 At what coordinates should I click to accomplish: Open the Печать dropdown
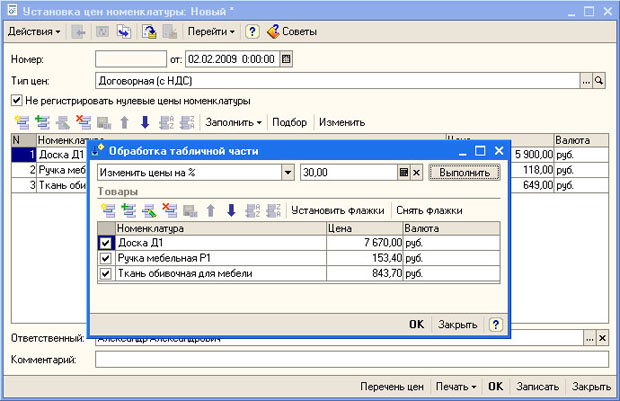click(456, 386)
